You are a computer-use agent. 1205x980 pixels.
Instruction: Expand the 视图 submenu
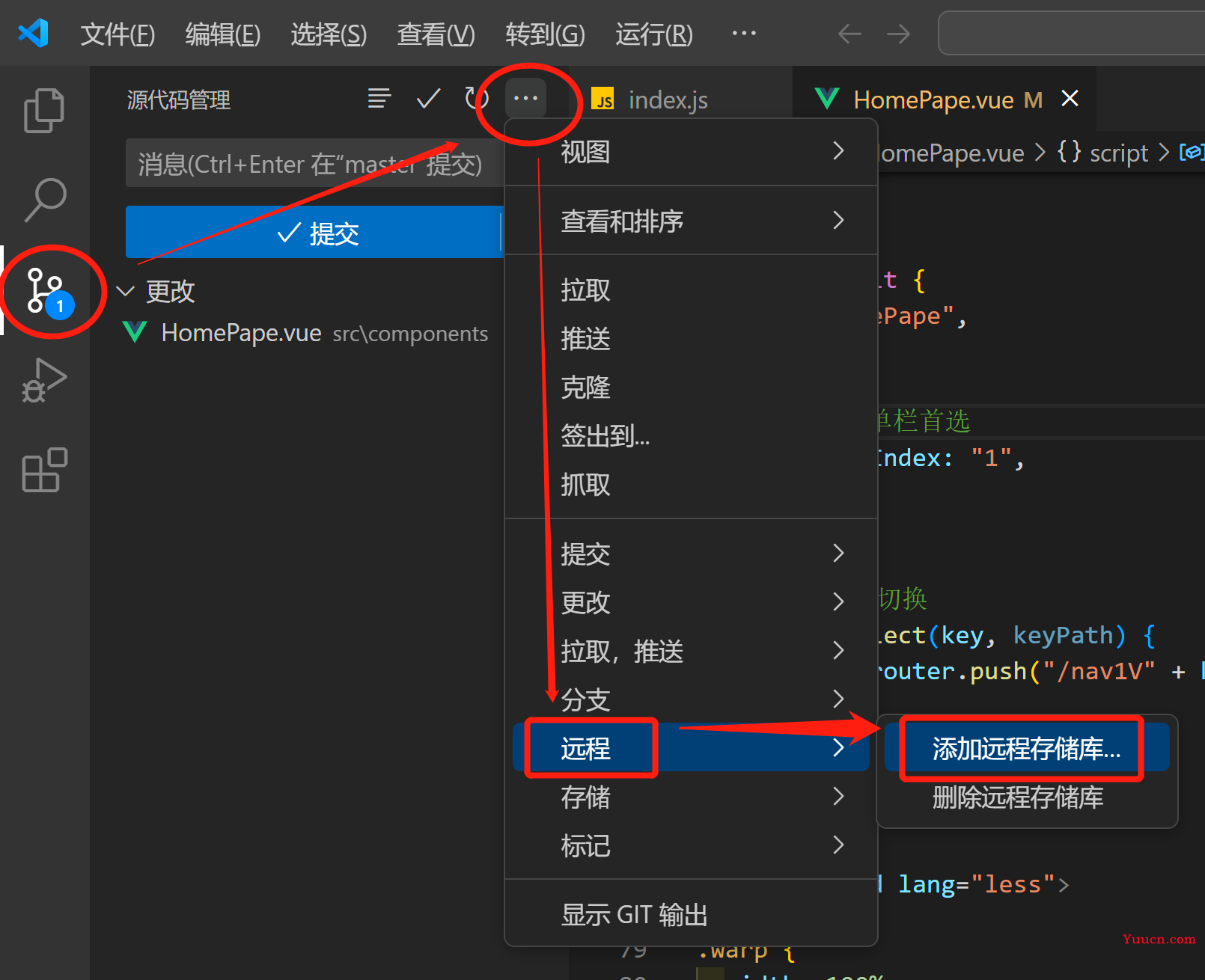click(691, 152)
